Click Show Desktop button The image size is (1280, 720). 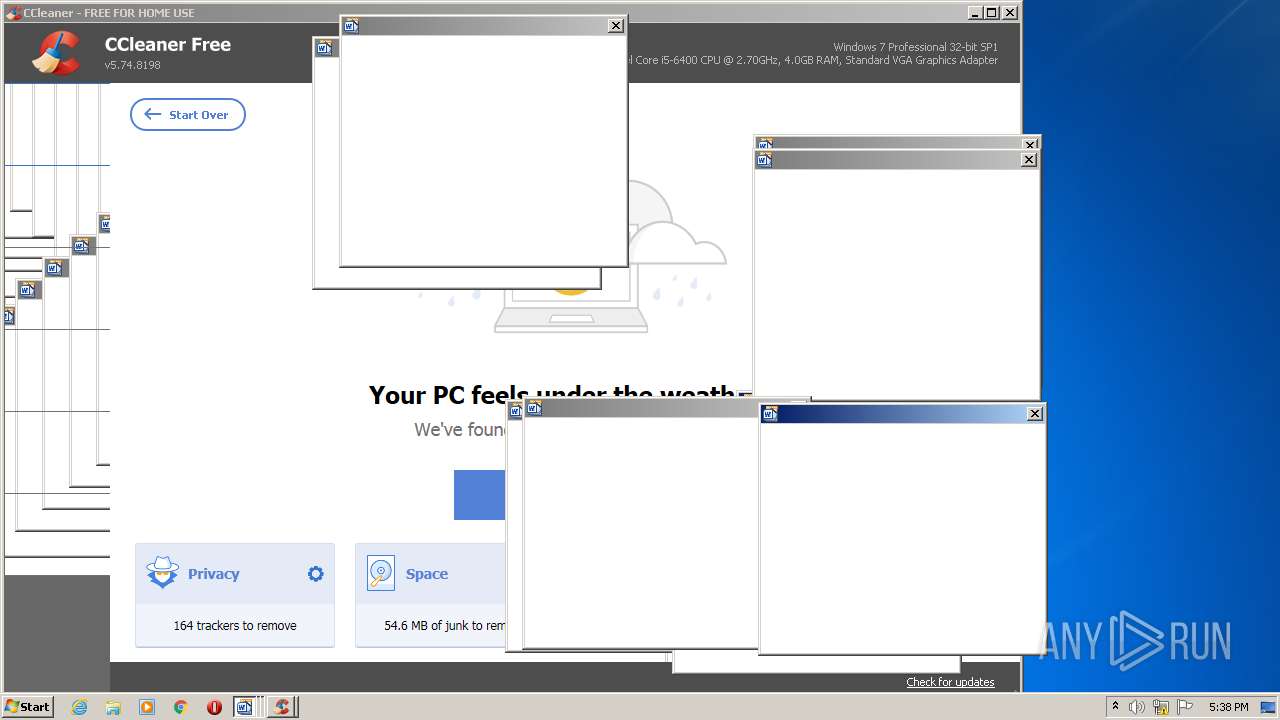[1269, 707]
